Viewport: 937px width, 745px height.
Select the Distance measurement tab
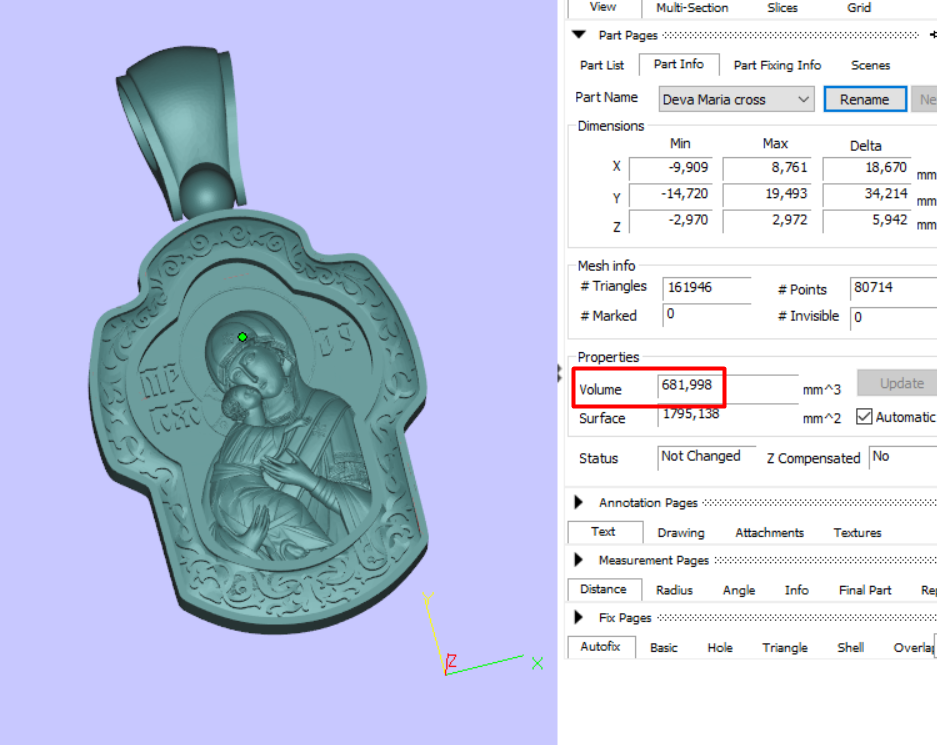(604, 589)
